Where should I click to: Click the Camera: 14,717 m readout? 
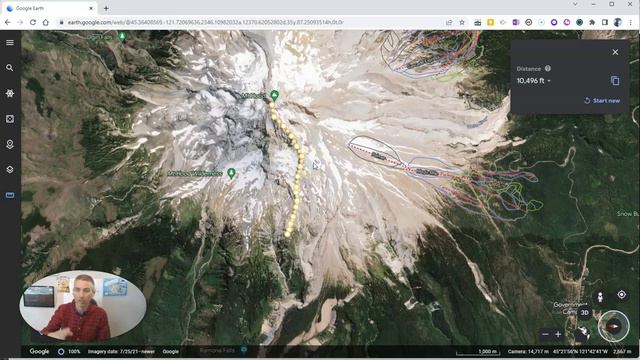528,351
